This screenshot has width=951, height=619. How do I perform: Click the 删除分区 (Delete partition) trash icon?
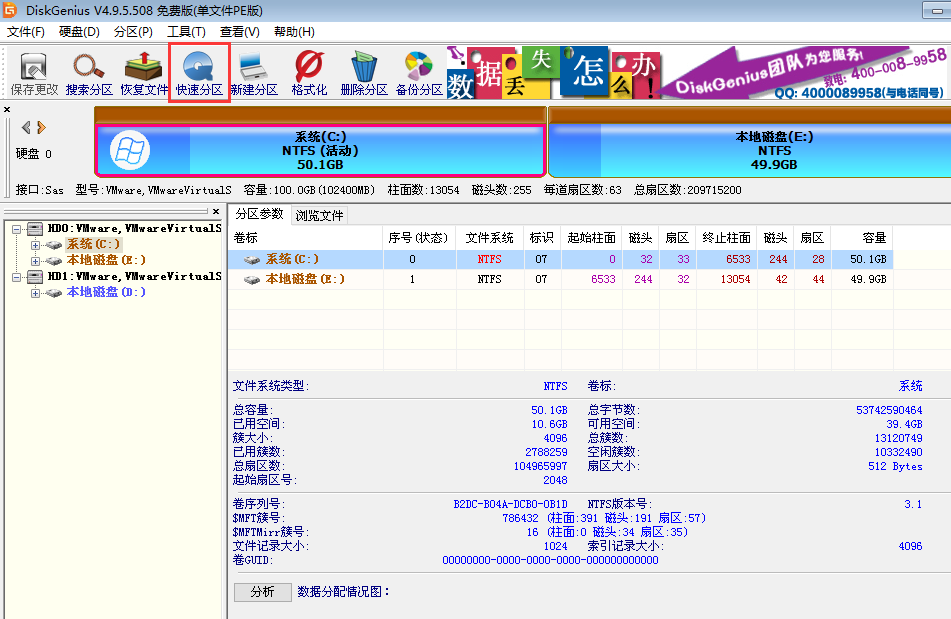point(363,72)
